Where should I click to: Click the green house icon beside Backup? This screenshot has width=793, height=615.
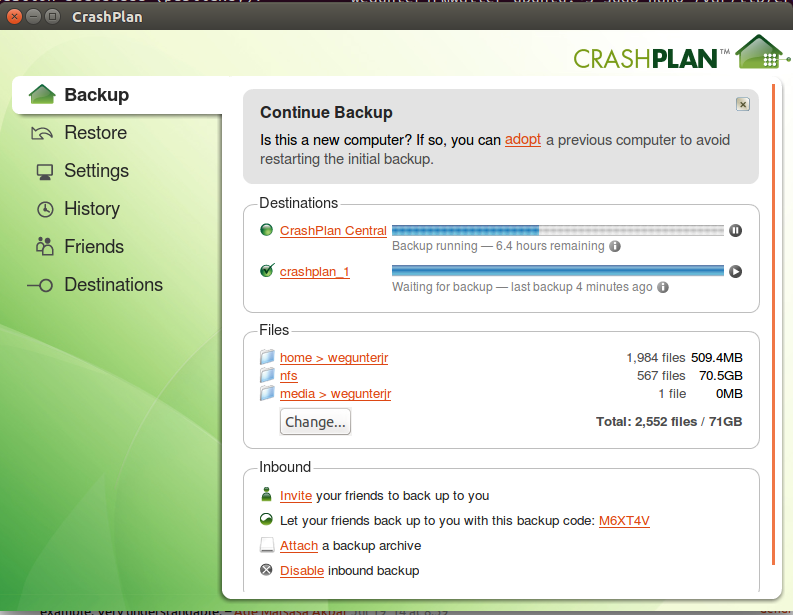click(x=42, y=94)
